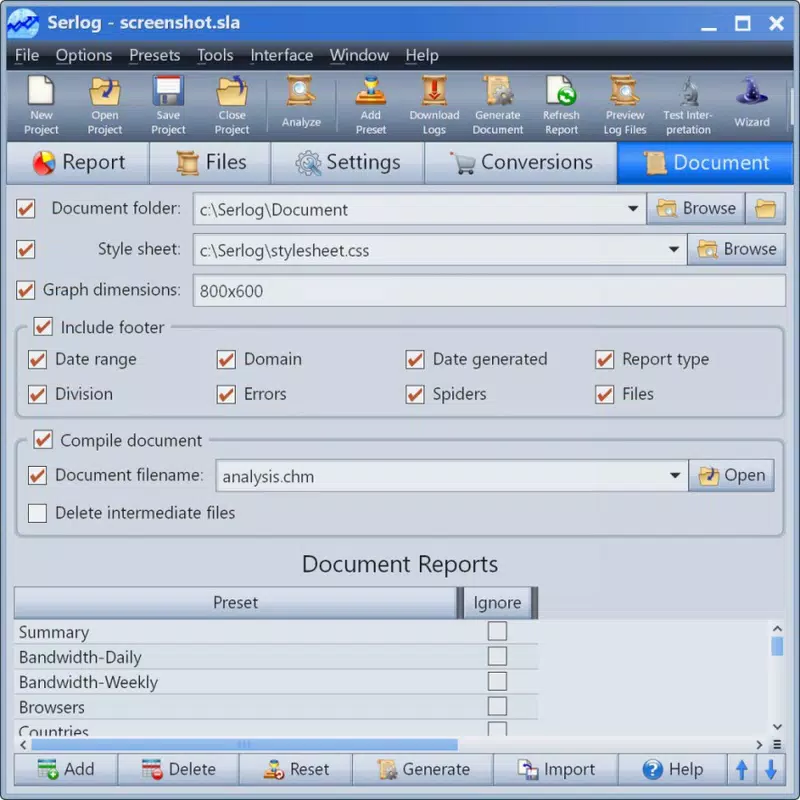Click the Preset column header
Viewport: 800px width, 800px height.
click(x=235, y=603)
